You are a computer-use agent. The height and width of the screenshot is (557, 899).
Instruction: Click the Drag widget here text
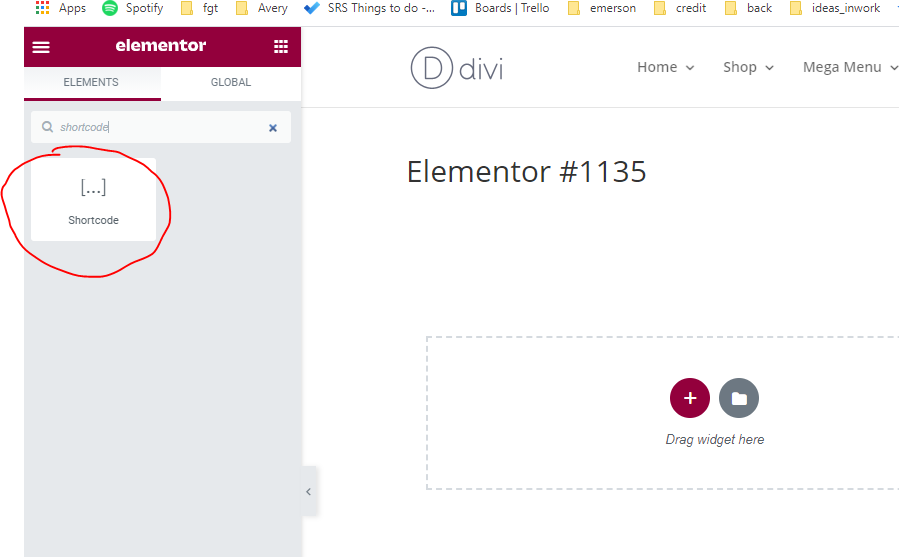coord(714,439)
